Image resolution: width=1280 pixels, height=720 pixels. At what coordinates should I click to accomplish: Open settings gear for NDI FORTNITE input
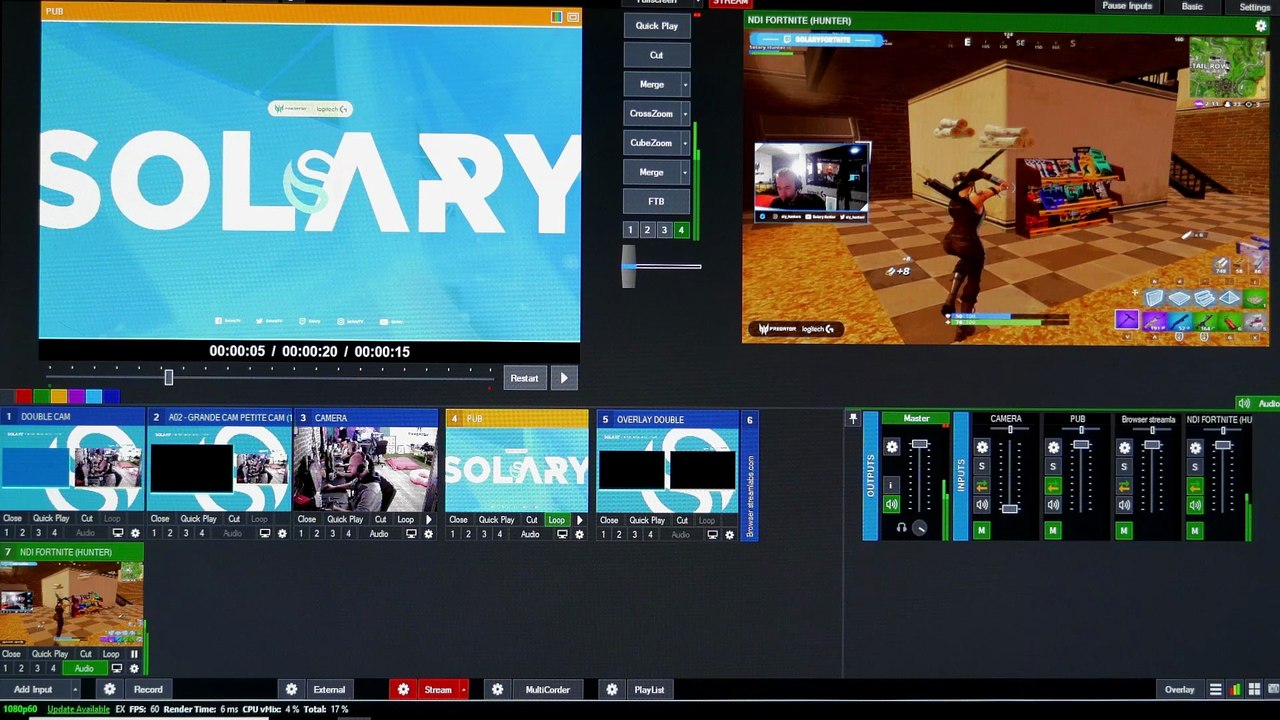[x=133, y=668]
